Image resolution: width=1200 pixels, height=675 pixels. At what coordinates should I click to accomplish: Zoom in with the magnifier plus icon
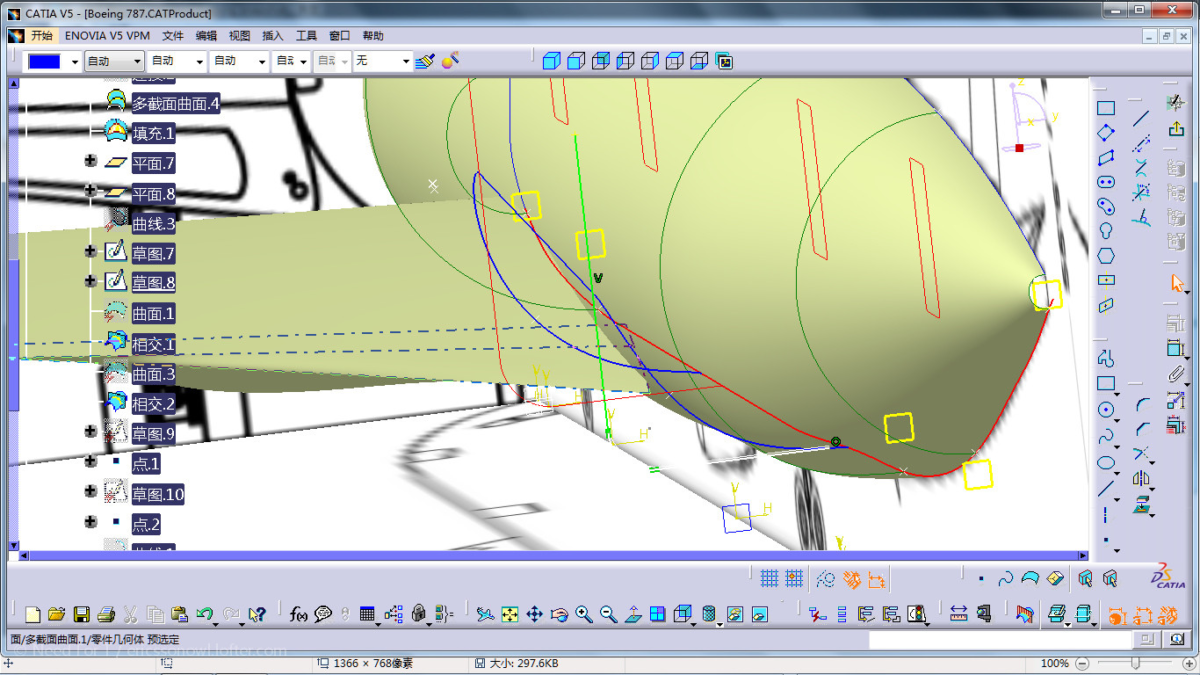point(583,614)
